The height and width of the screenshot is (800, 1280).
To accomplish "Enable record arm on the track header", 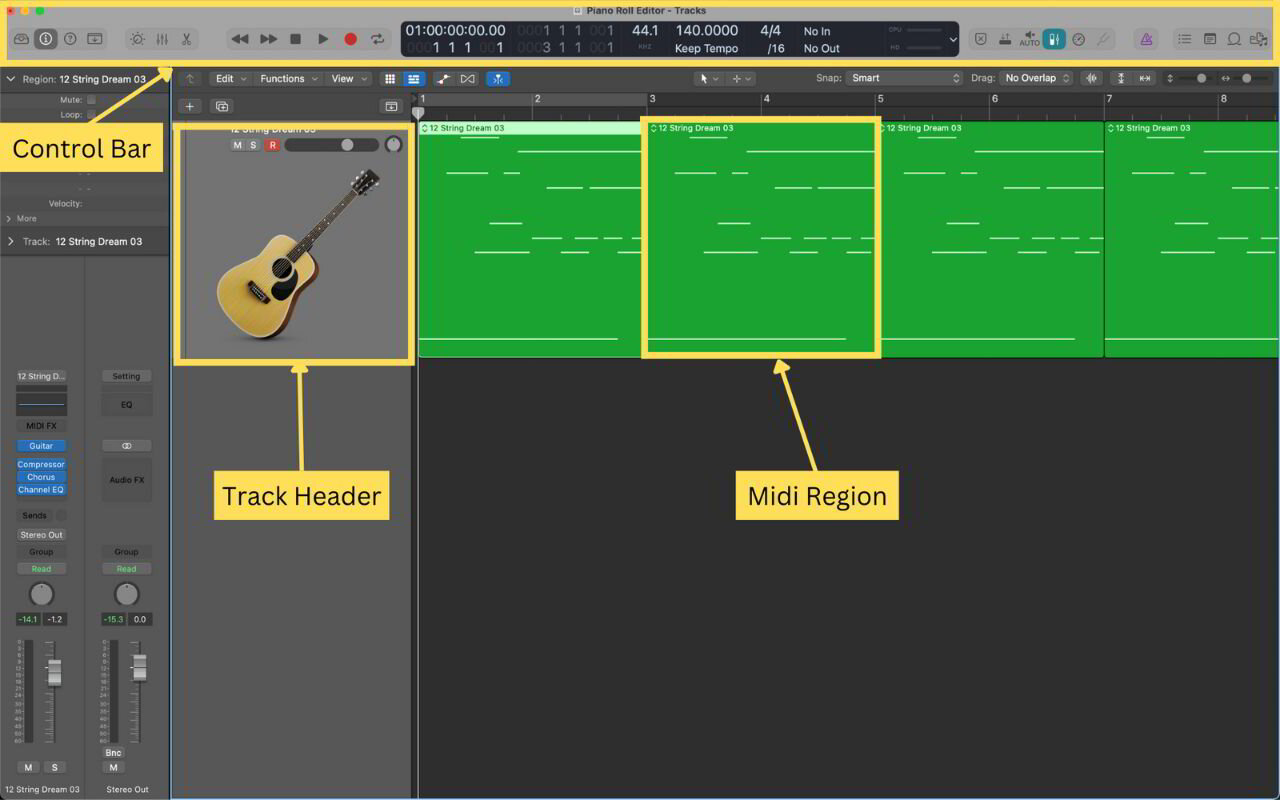I will [271, 145].
